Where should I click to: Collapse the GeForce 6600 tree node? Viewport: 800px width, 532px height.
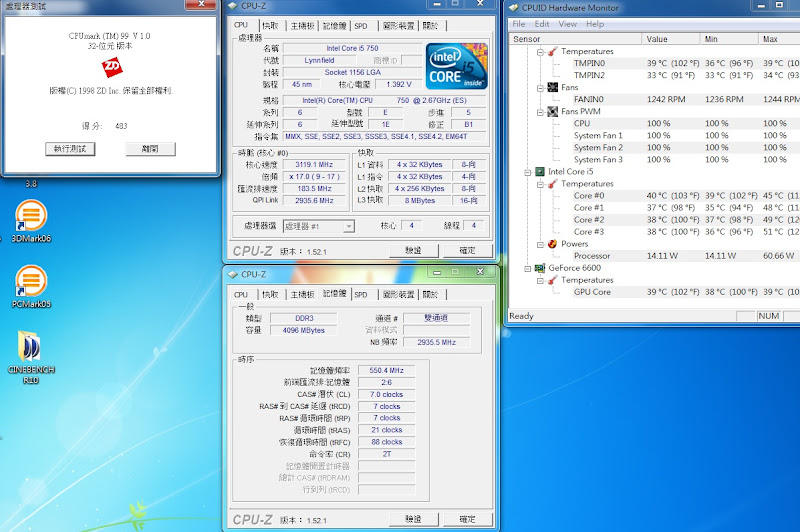coord(528,268)
